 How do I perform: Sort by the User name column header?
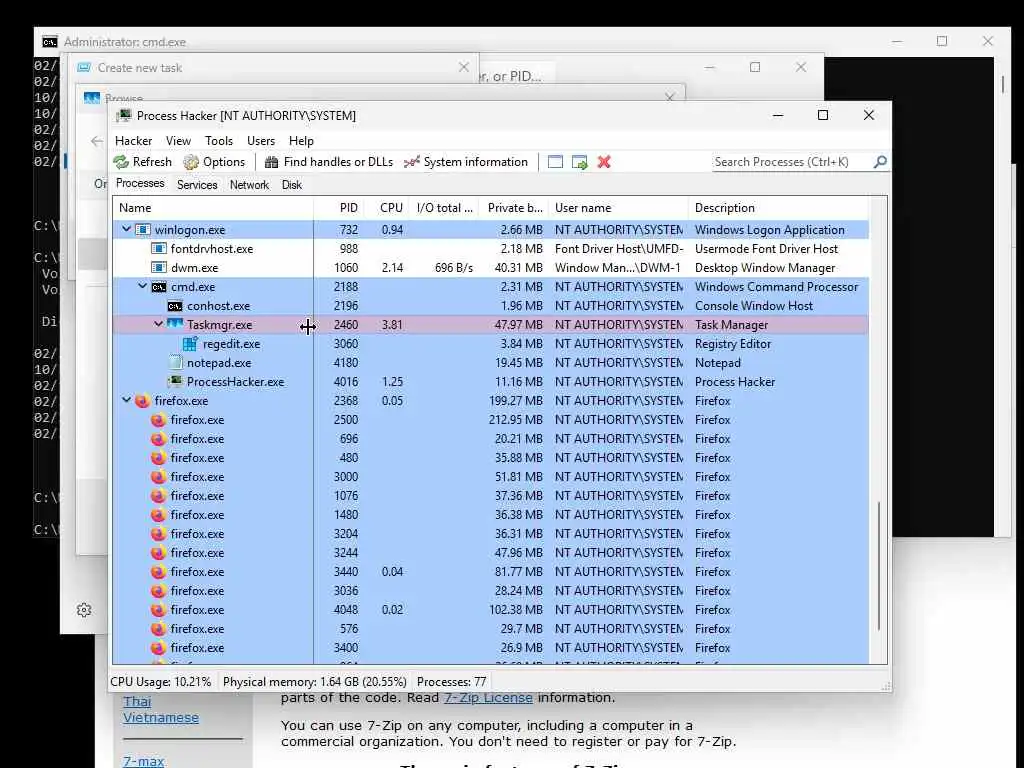pos(618,208)
